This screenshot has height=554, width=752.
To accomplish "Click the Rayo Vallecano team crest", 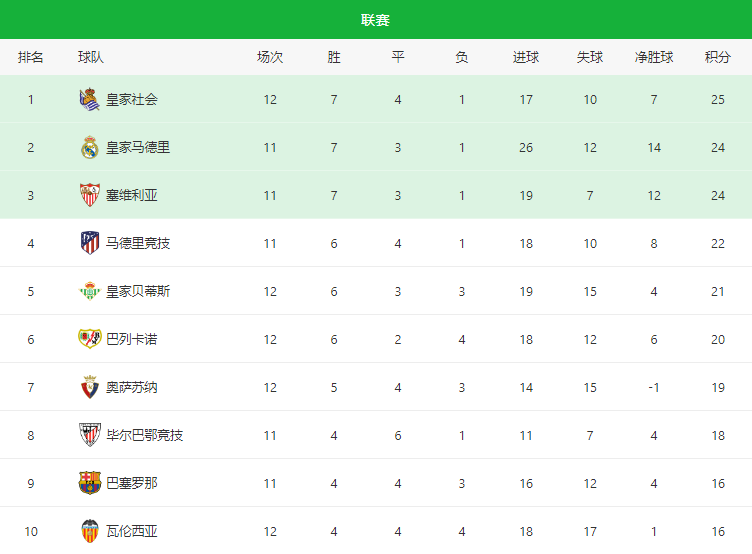I will [90, 339].
